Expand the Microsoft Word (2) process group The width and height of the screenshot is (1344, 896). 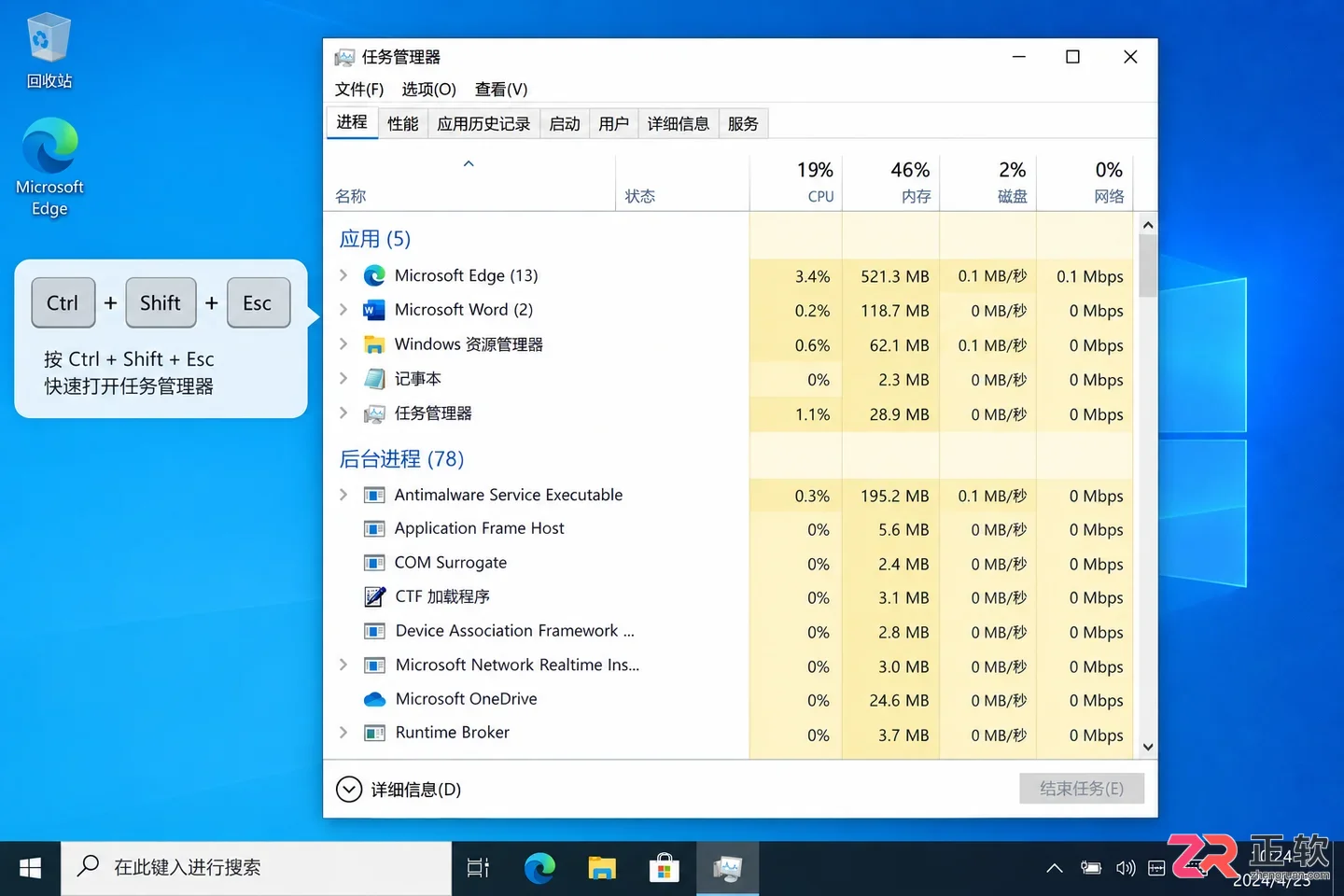click(343, 310)
